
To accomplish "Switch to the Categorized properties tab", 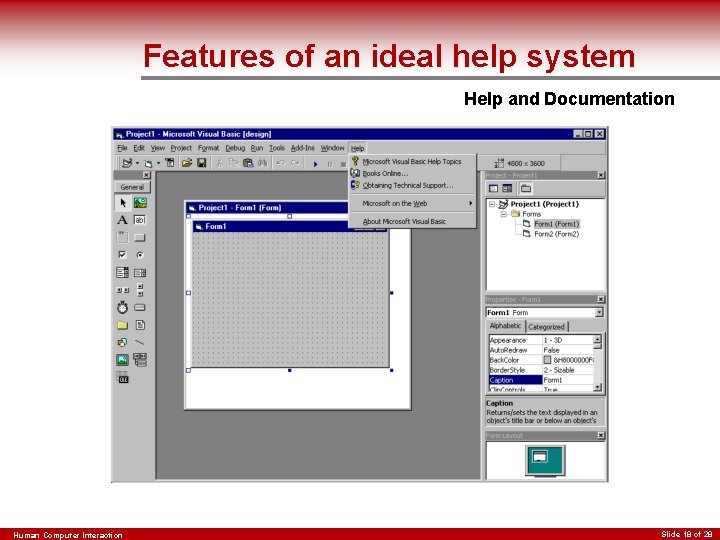I will tap(546, 327).
